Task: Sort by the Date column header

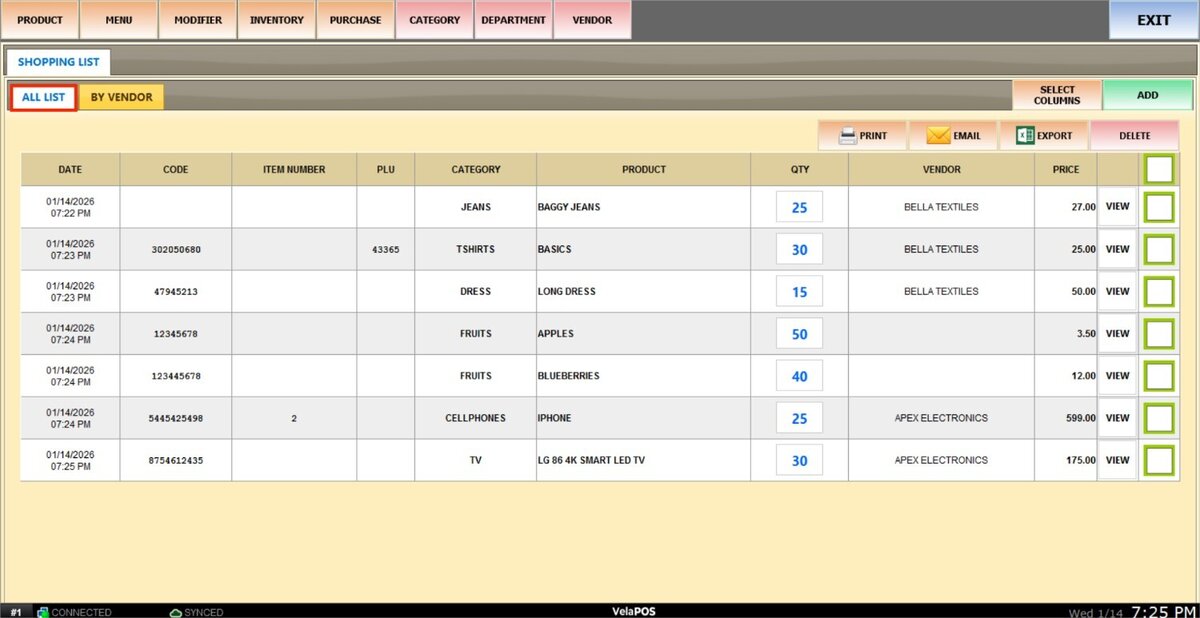Action: click(x=70, y=169)
